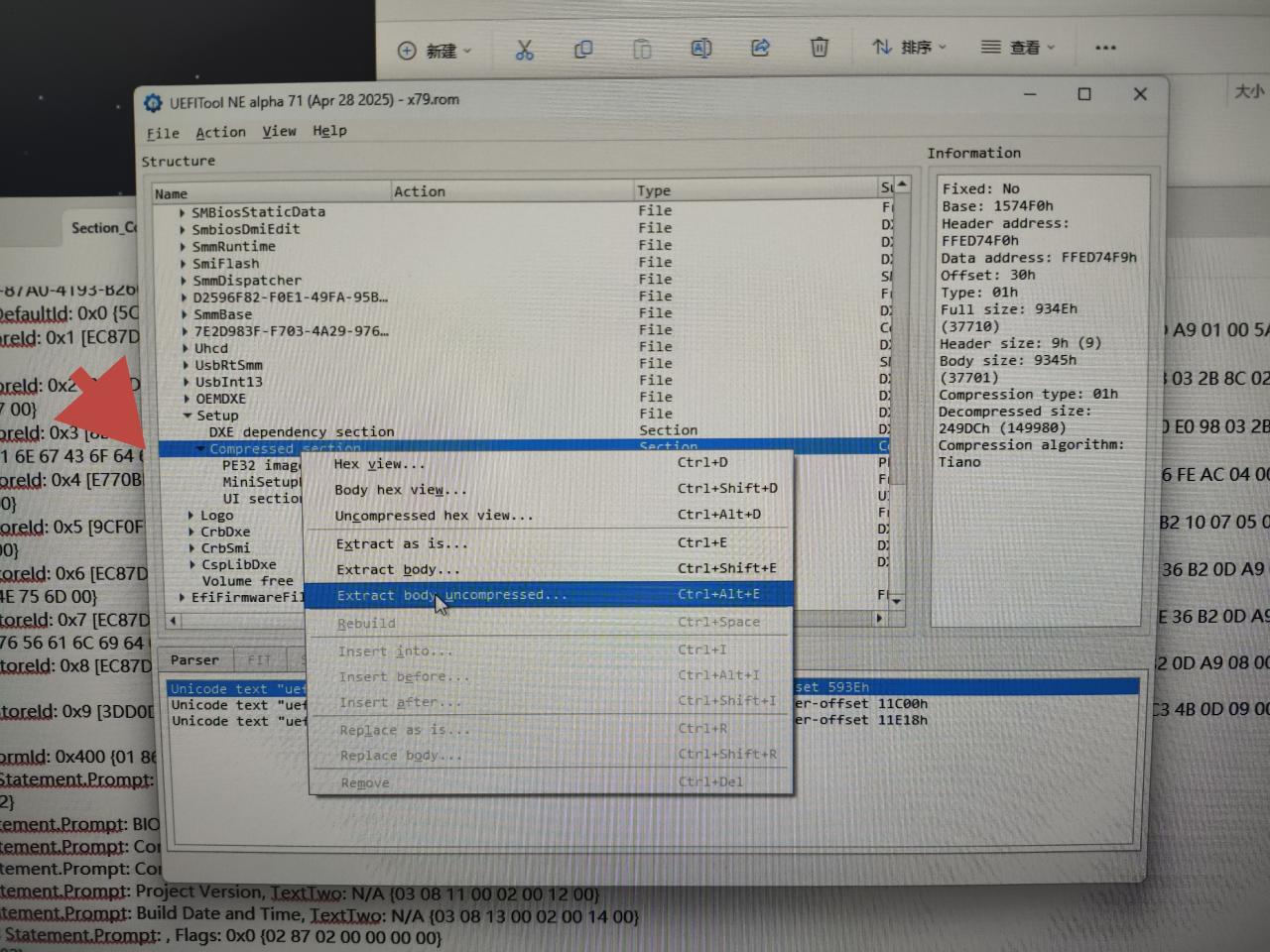The height and width of the screenshot is (952, 1270).
Task: Click the Cut scissors icon in Explorer toolbar
Action: click(x=525, y=49)
